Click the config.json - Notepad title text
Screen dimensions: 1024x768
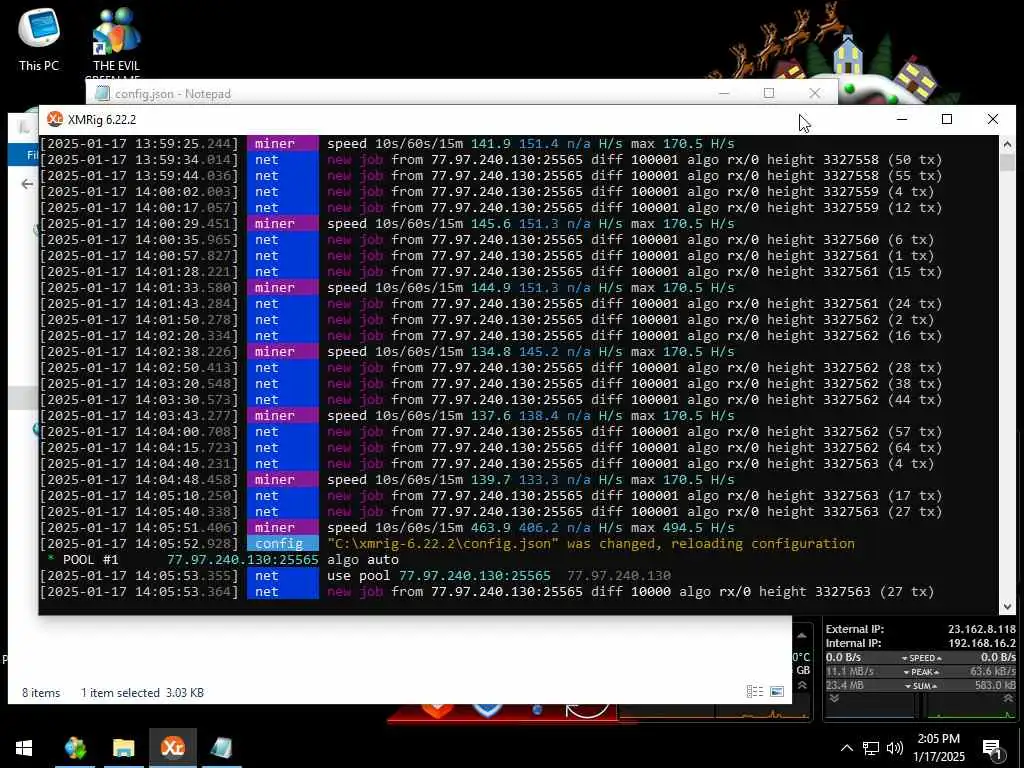click(x=172, y=94)
